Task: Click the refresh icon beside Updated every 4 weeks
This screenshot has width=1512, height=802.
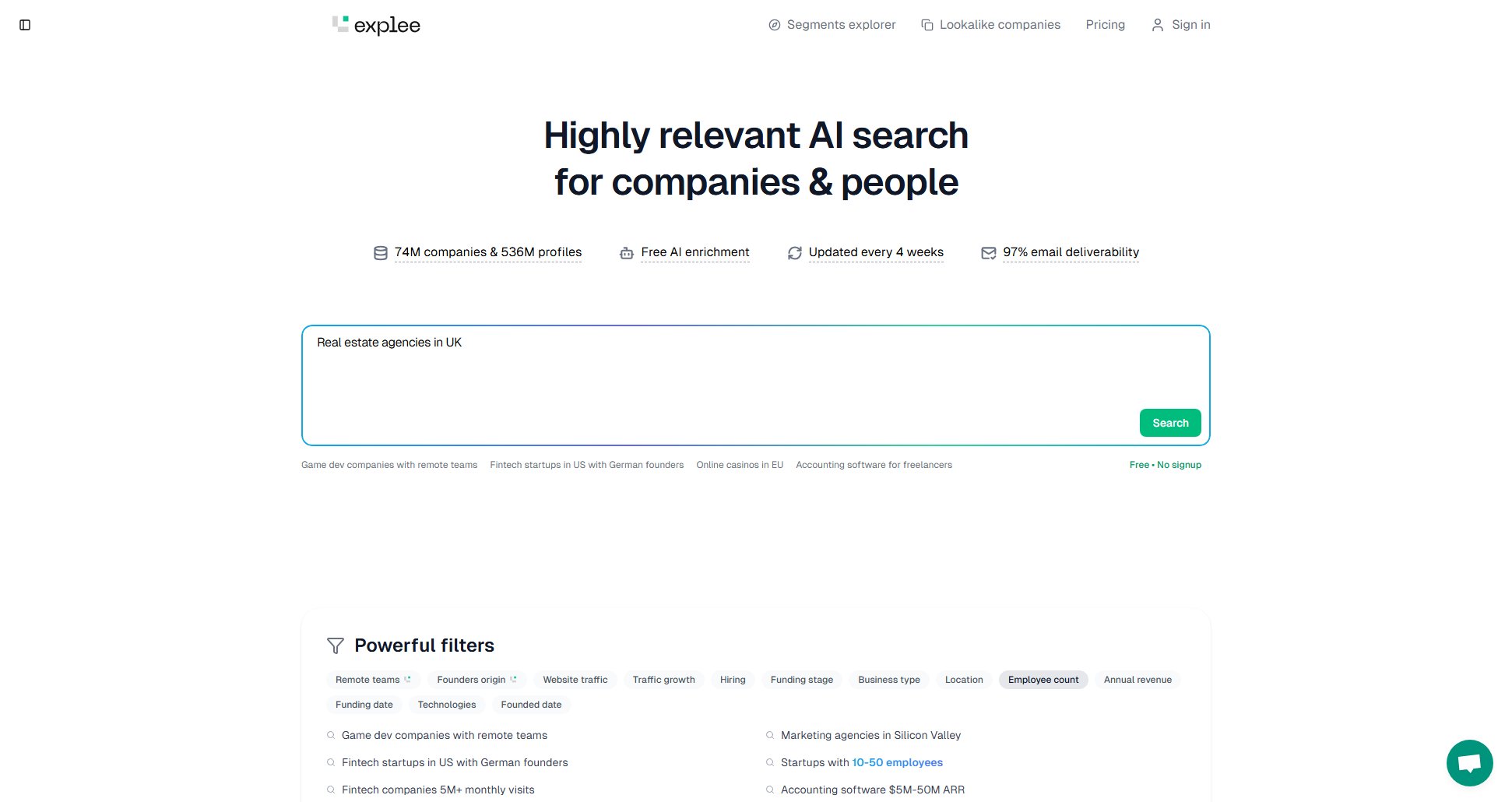Action: (794, 253)
